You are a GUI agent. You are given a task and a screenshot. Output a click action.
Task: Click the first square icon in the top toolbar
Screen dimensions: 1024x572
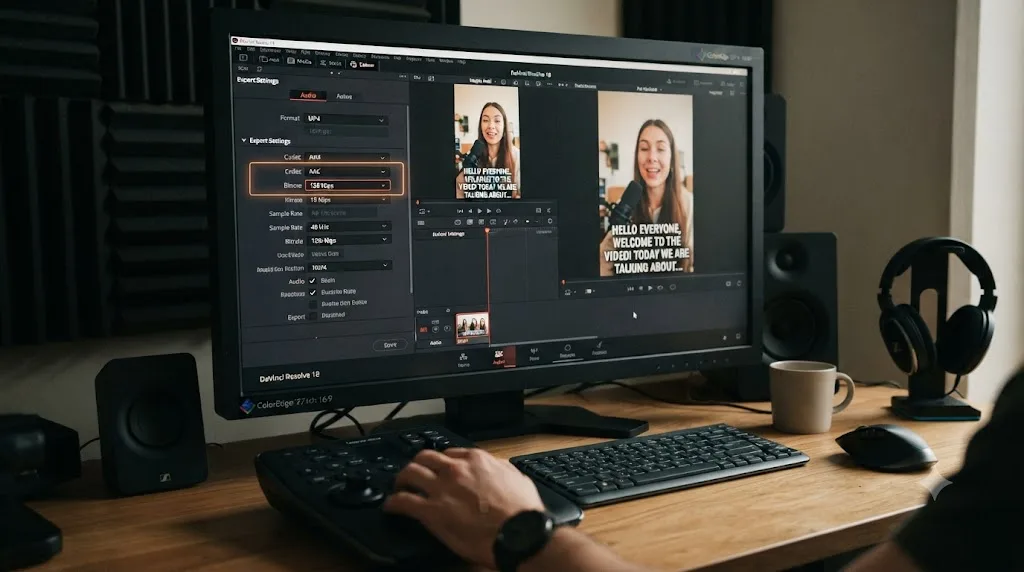[244, 58]
